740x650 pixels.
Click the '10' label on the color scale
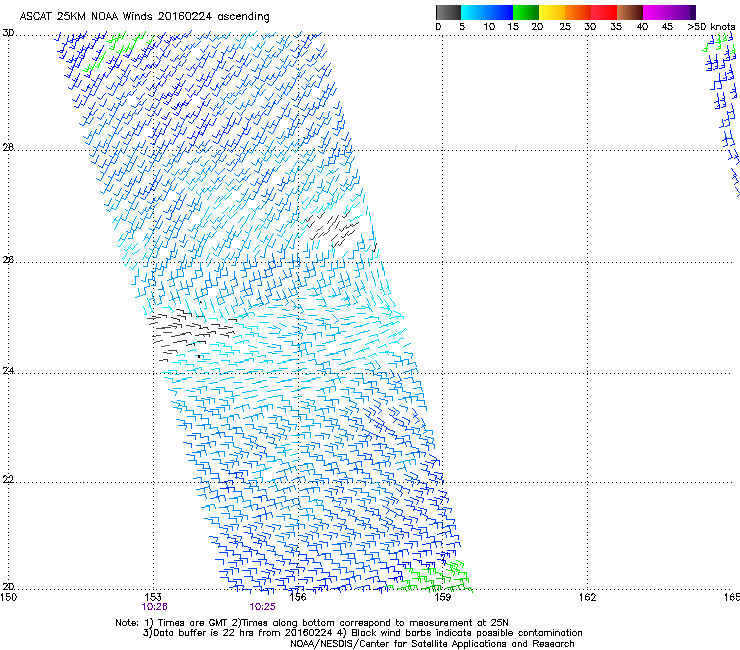[x=489, y=27]
